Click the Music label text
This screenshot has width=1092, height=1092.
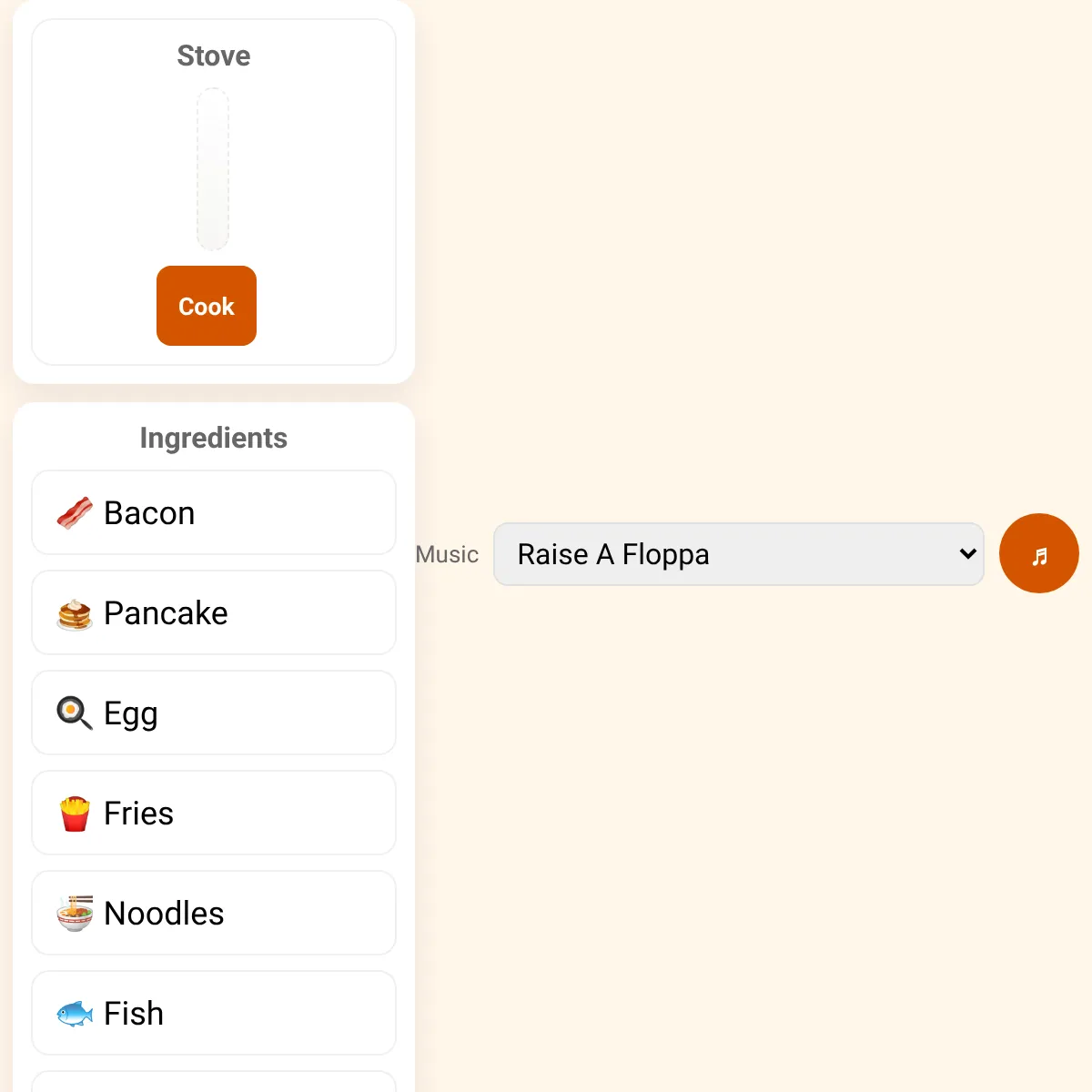tap(447, 554)
